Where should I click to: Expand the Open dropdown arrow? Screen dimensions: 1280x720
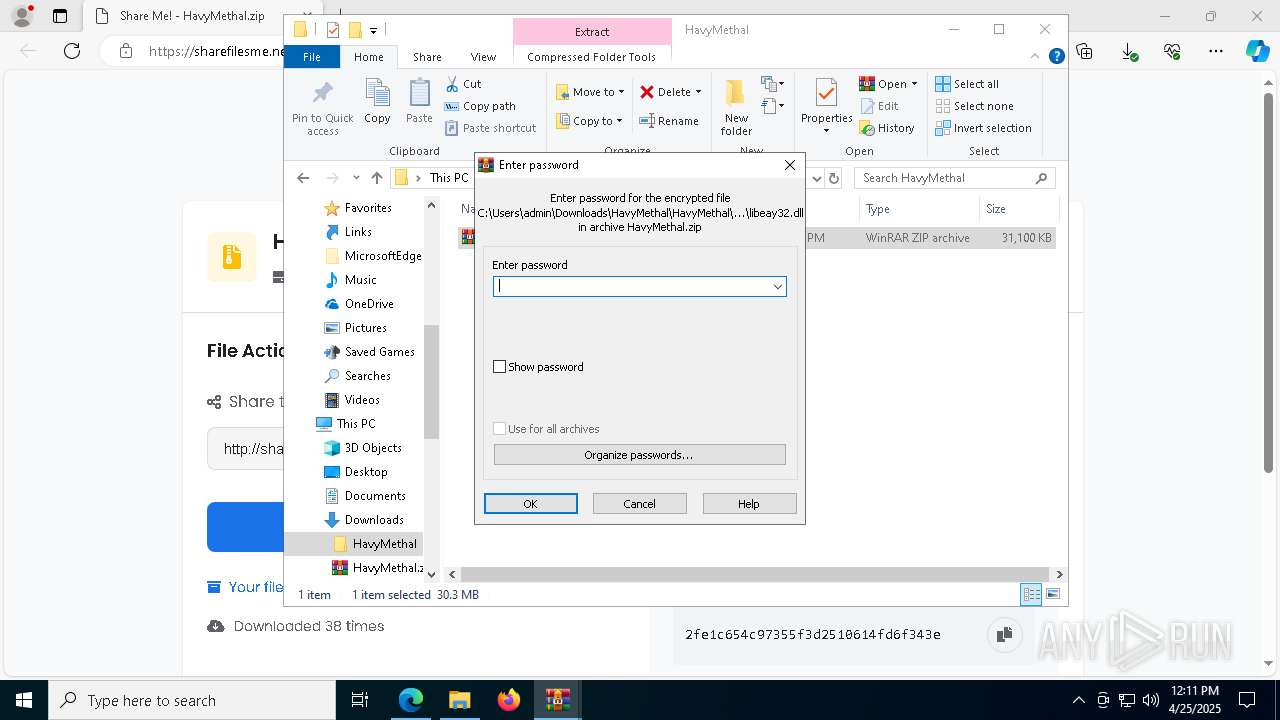[914, 84]
